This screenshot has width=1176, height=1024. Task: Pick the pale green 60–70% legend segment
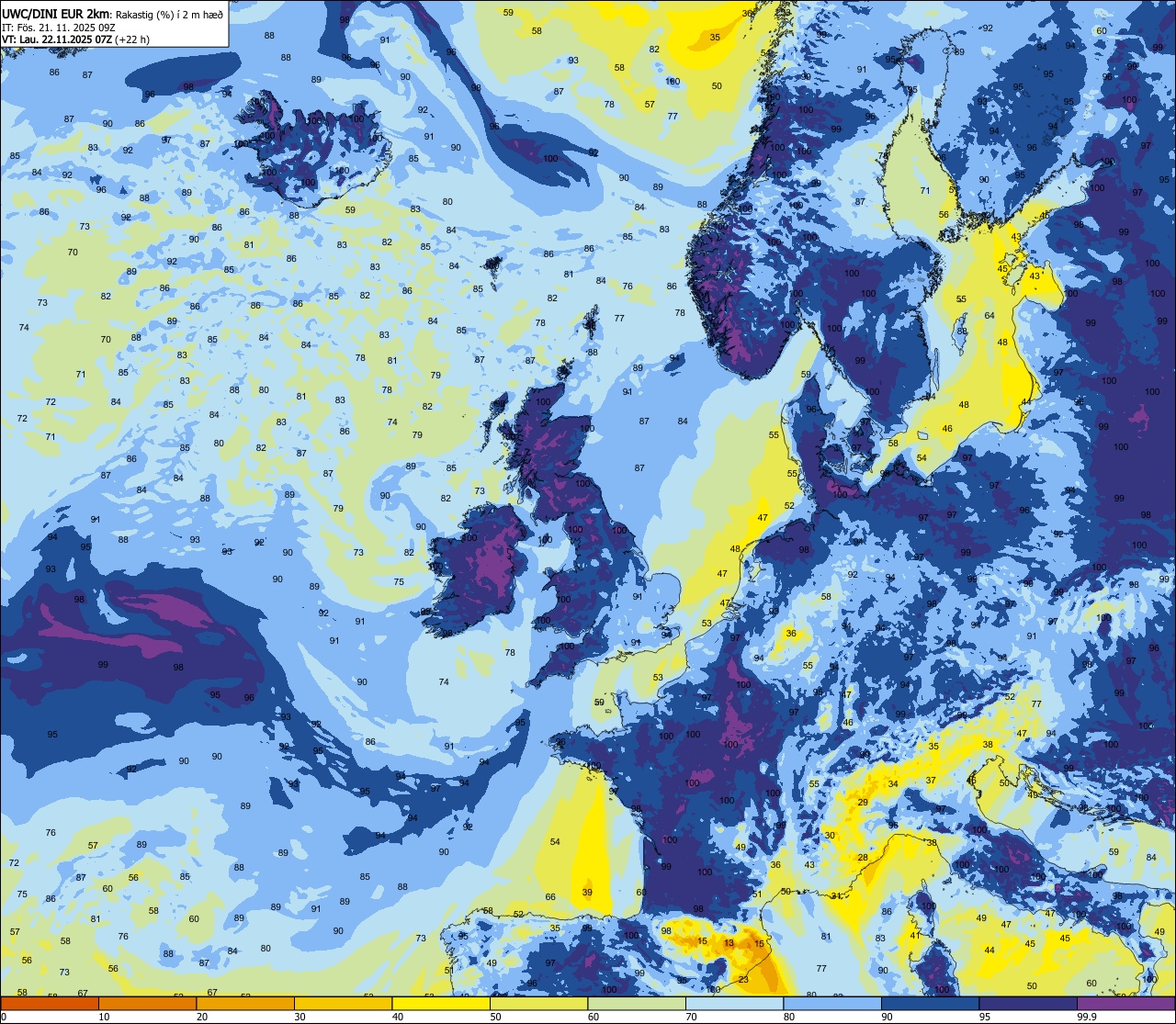click(x=637, y=1004)
